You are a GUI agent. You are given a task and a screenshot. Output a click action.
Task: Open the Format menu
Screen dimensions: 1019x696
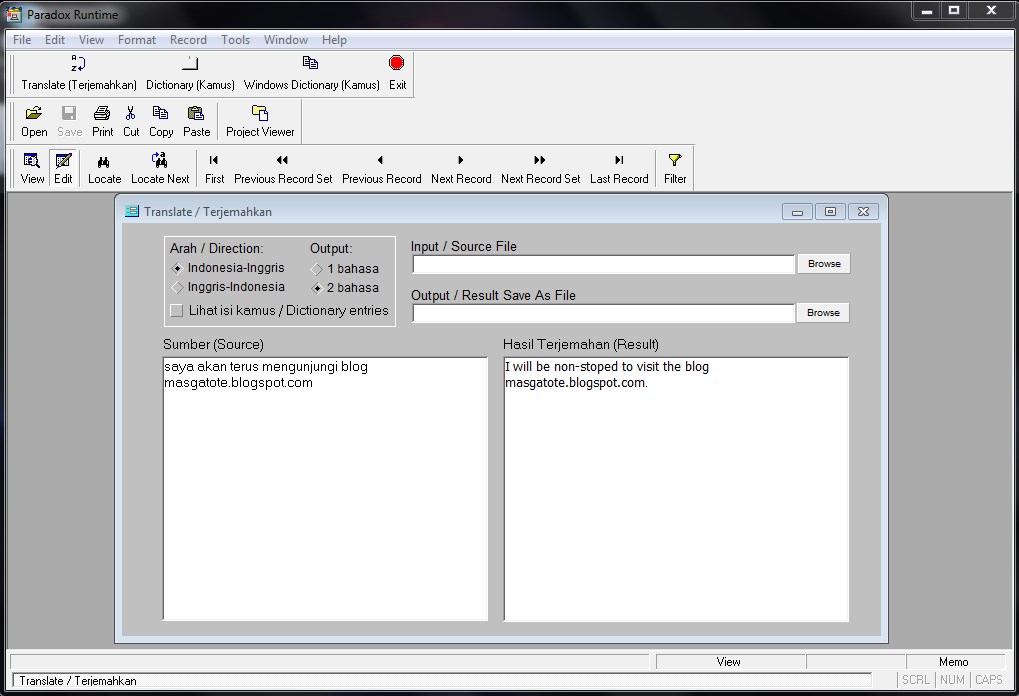(x=136, y=40)
